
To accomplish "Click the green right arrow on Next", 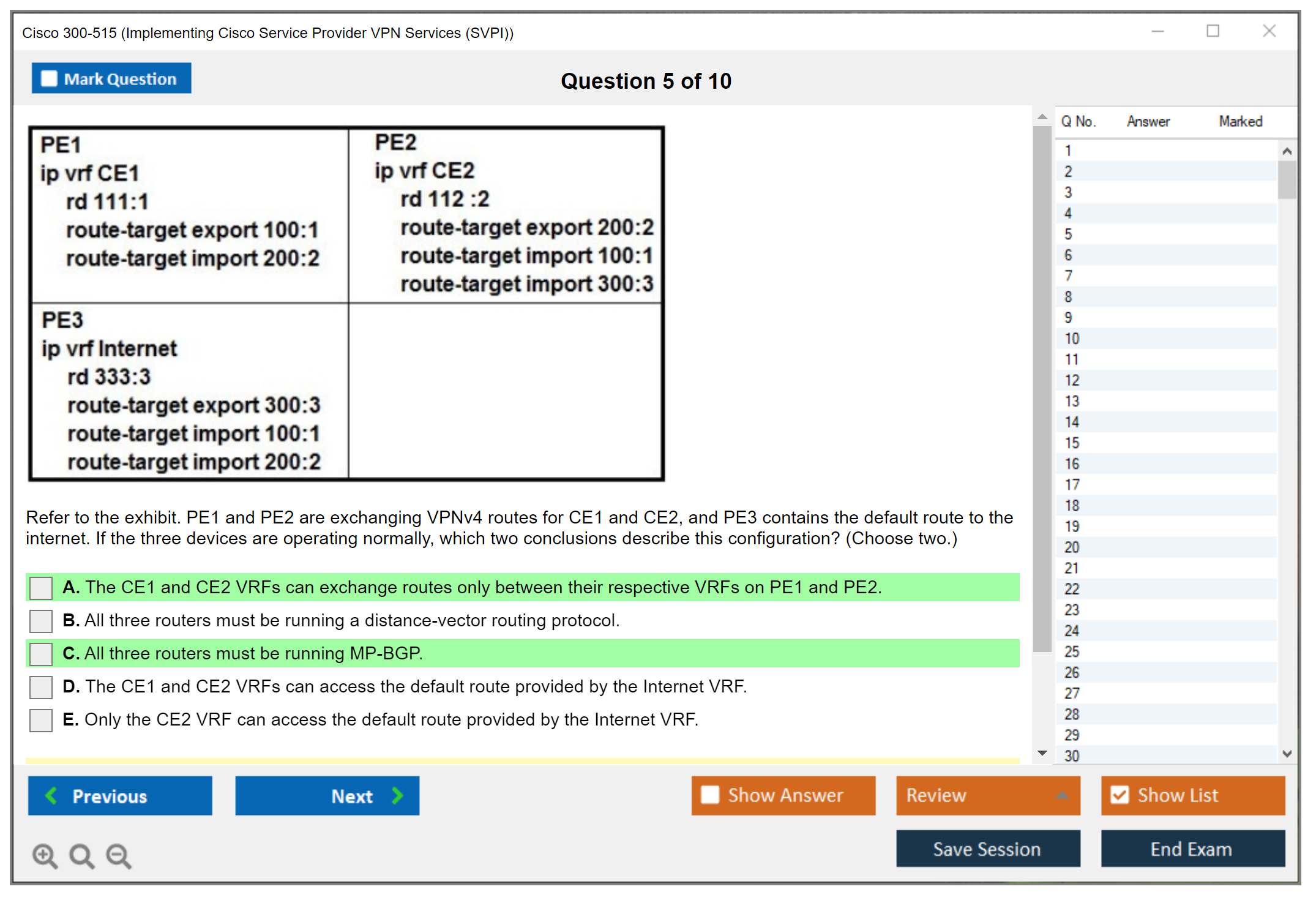I will pos(398,795).
